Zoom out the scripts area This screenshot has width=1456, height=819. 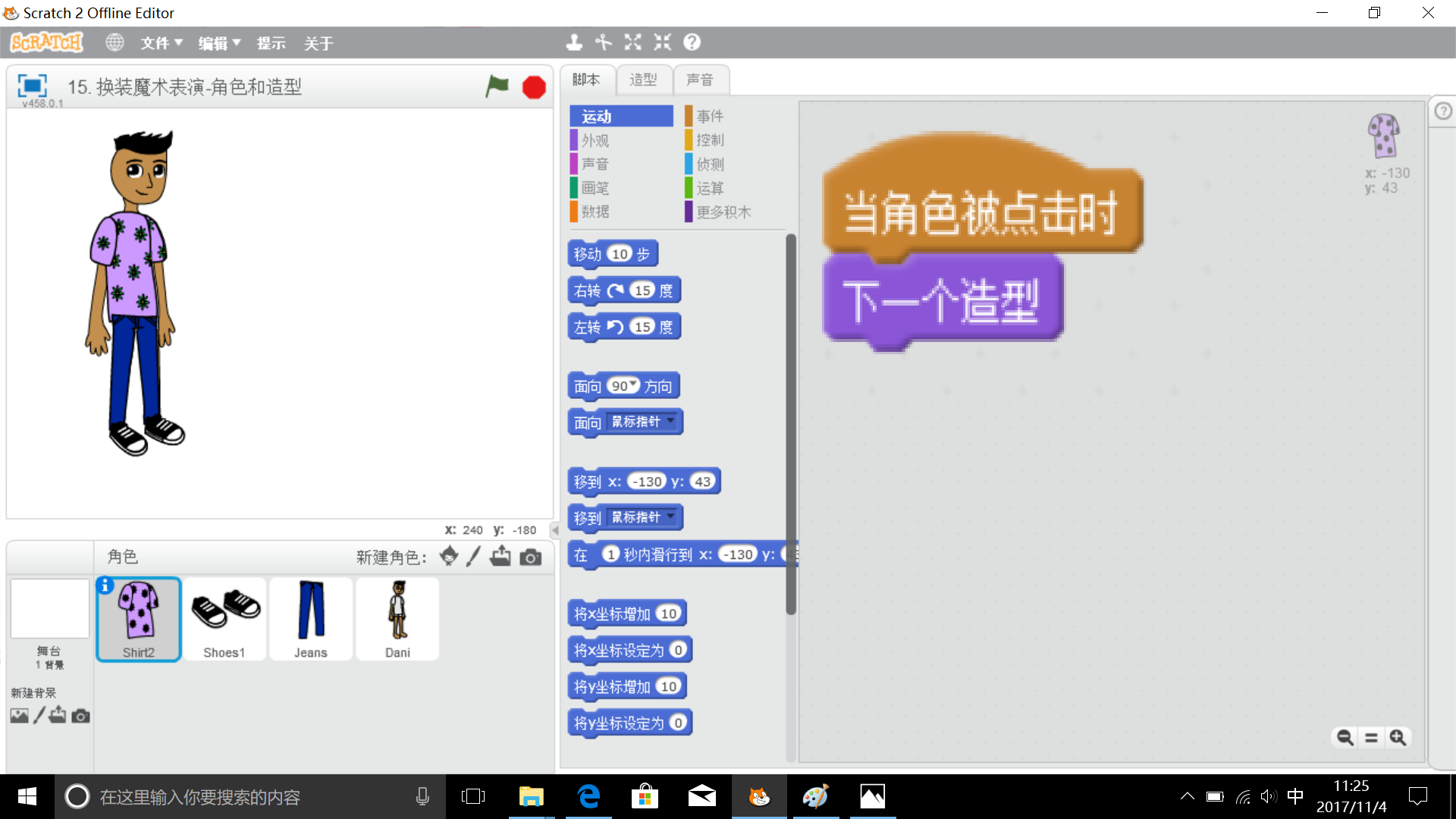click(1345, 737)
